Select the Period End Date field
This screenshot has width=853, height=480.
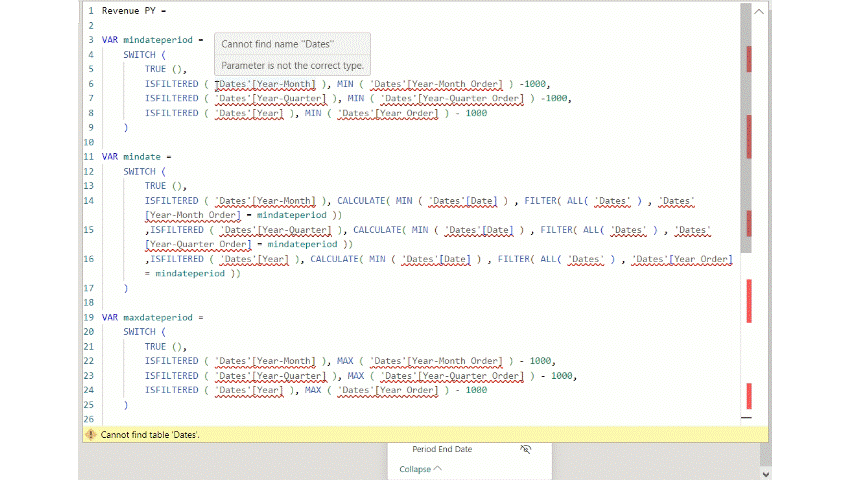coord(442,450)
